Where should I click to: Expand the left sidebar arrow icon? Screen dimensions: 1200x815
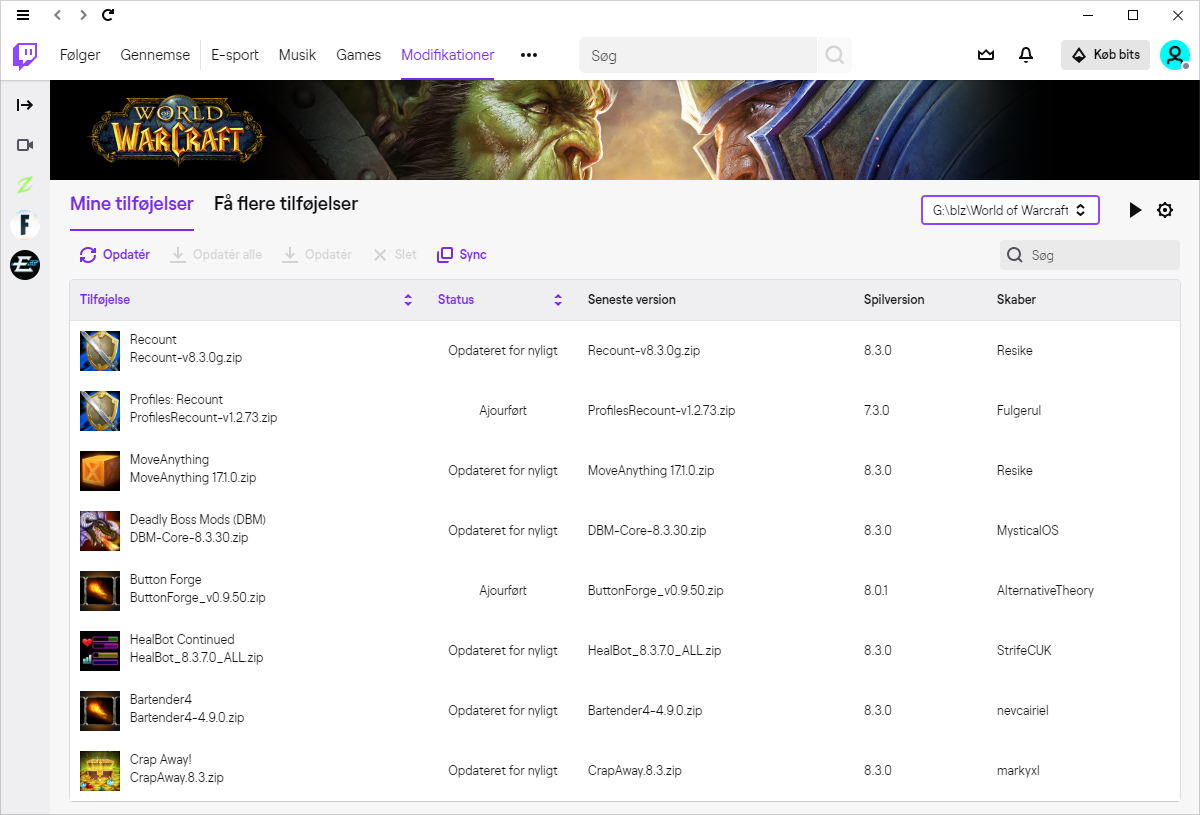pyautogui.click(x=25, y=105)
